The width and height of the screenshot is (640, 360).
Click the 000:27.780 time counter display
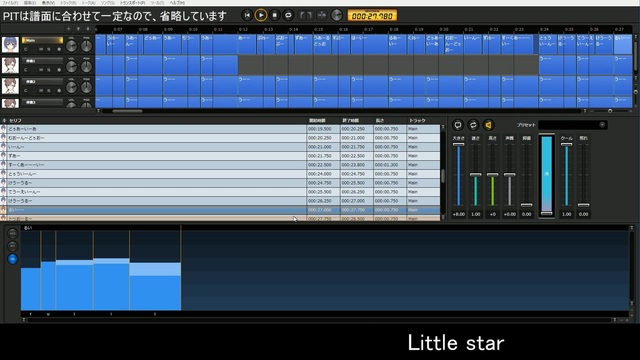click(x=372, y=16)
